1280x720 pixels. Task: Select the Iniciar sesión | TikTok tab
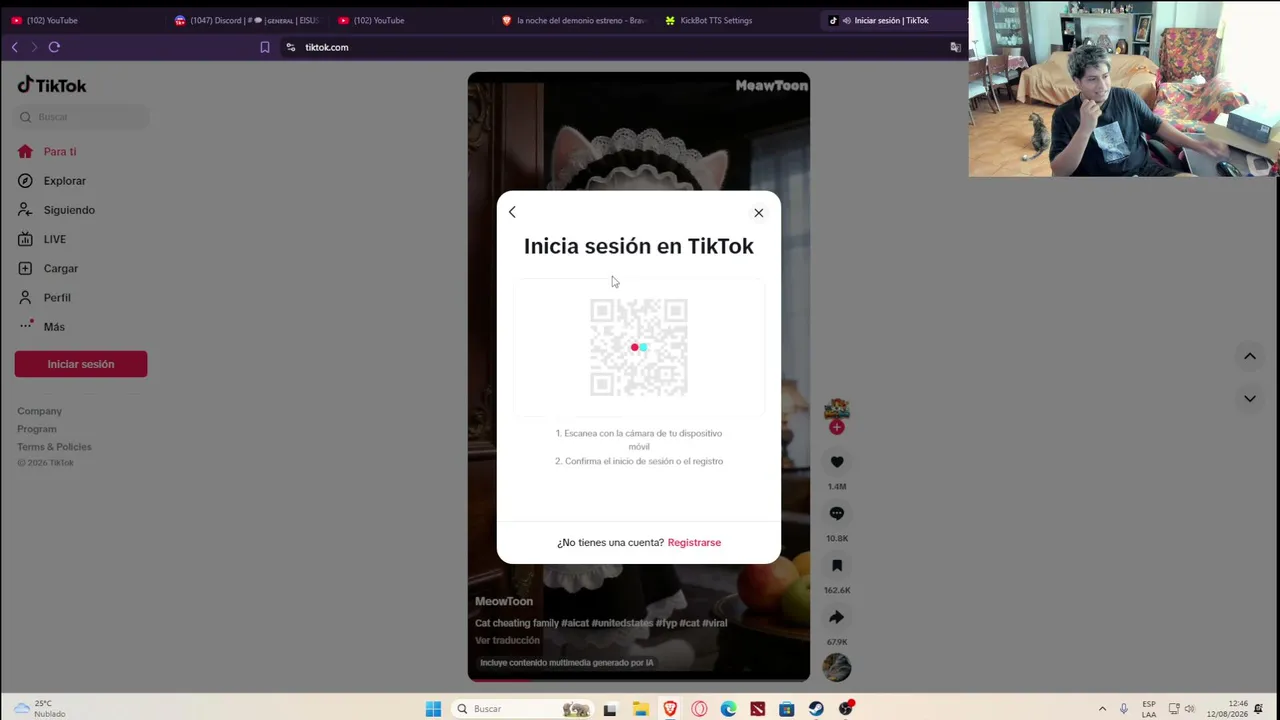pos(892,20)
